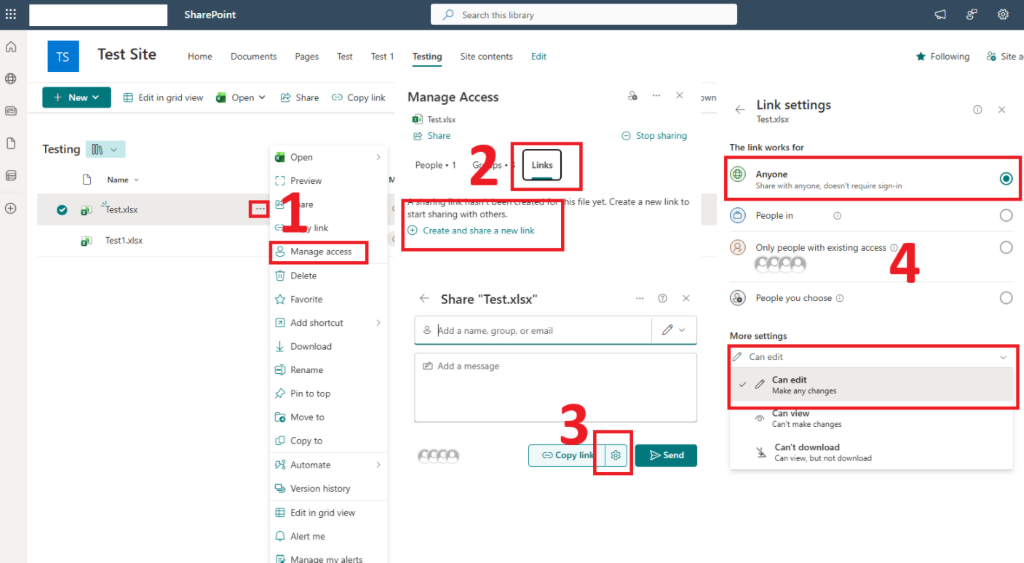Switch to the Links tab
Screen dimensions: 1024x563
point(541,165)
